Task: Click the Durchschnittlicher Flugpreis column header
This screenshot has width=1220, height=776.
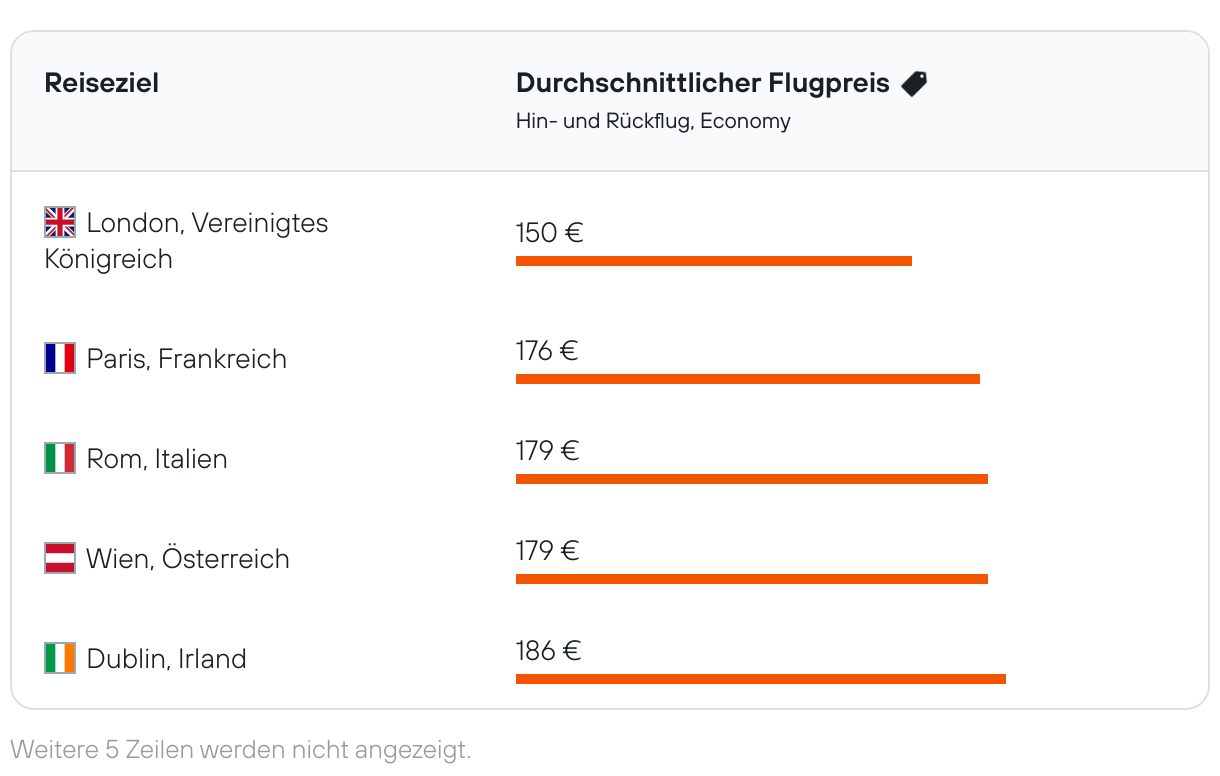Action: [x=703, y=83]
